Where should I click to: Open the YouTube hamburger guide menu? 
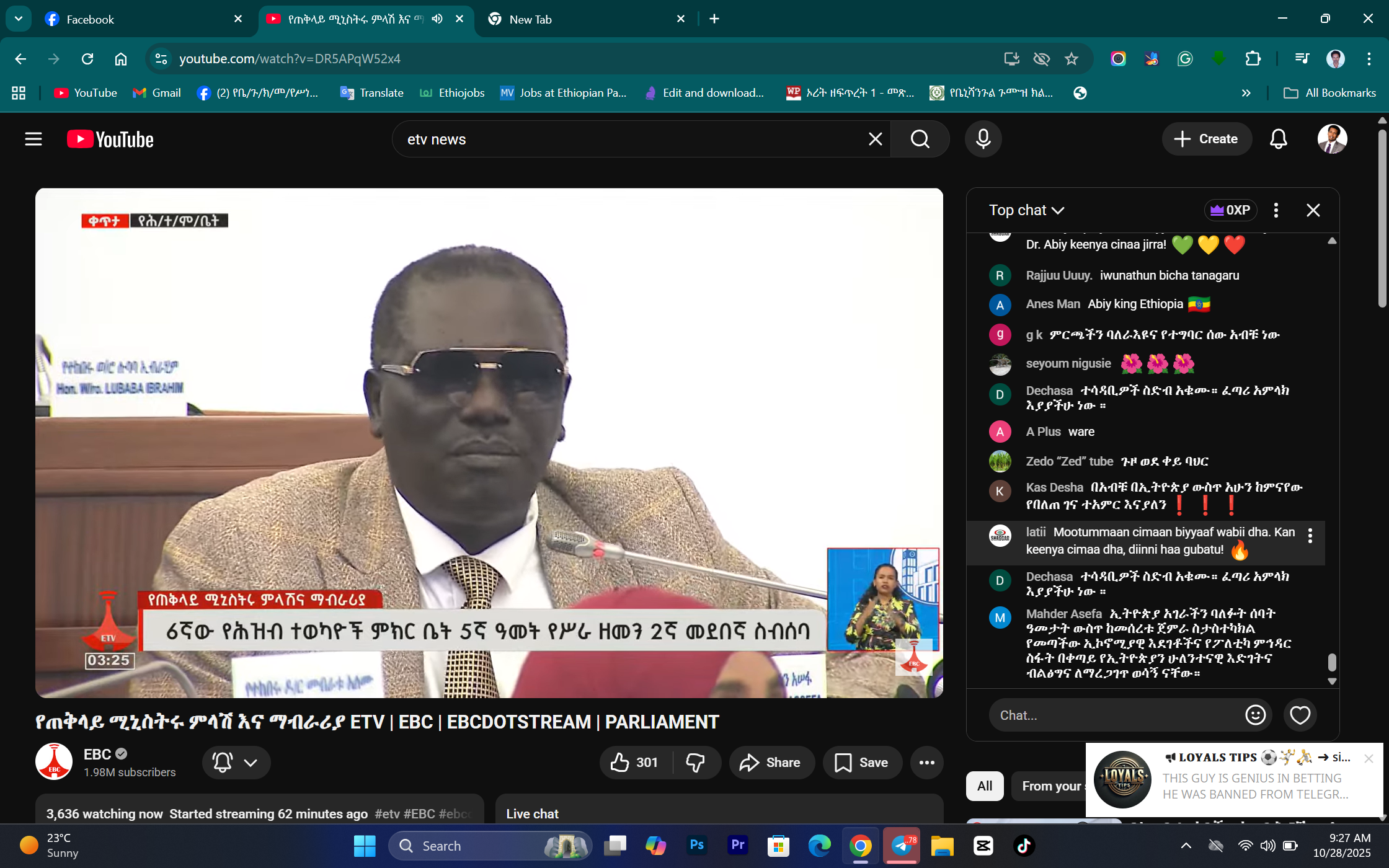(33, 139)
